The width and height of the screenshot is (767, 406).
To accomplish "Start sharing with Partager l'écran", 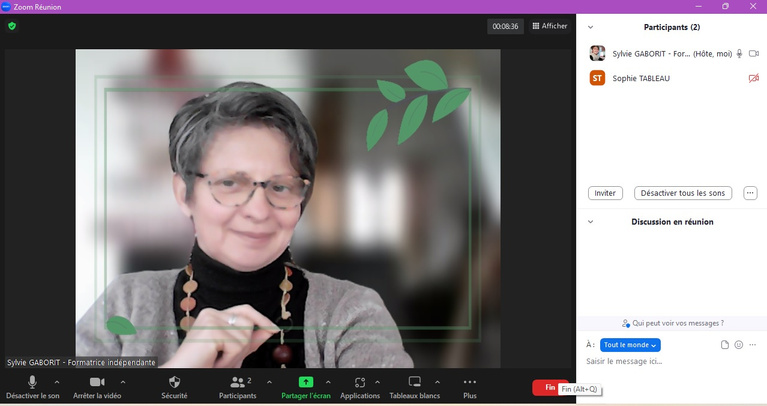I will 306,387.
